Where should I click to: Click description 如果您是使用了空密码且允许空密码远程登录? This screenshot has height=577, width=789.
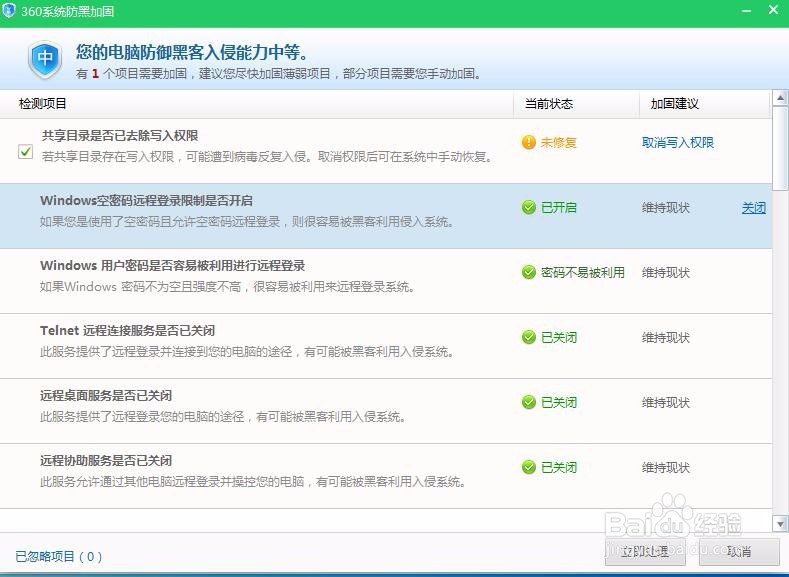point(247,221)
